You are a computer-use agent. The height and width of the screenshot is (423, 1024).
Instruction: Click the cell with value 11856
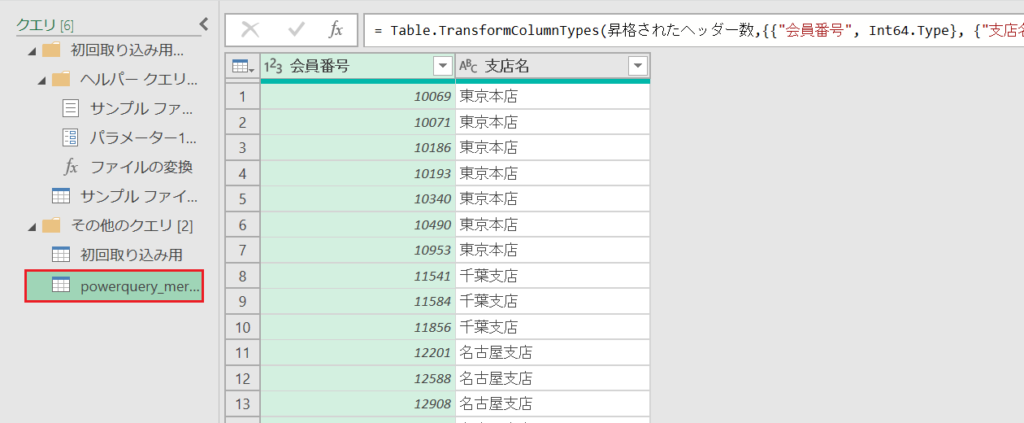[x=358, y=327]
